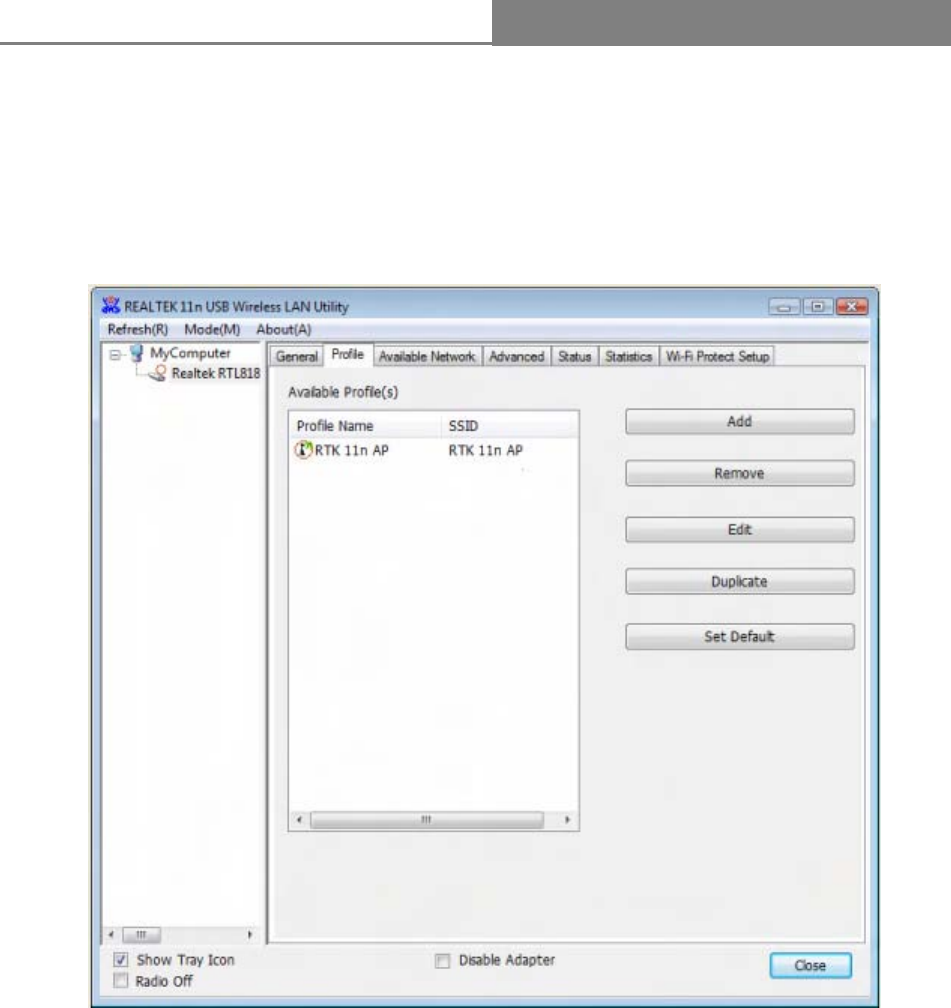Click the profile list horizontal scrollbar thumb
951x1008 pixels.
tap(427, 820)
